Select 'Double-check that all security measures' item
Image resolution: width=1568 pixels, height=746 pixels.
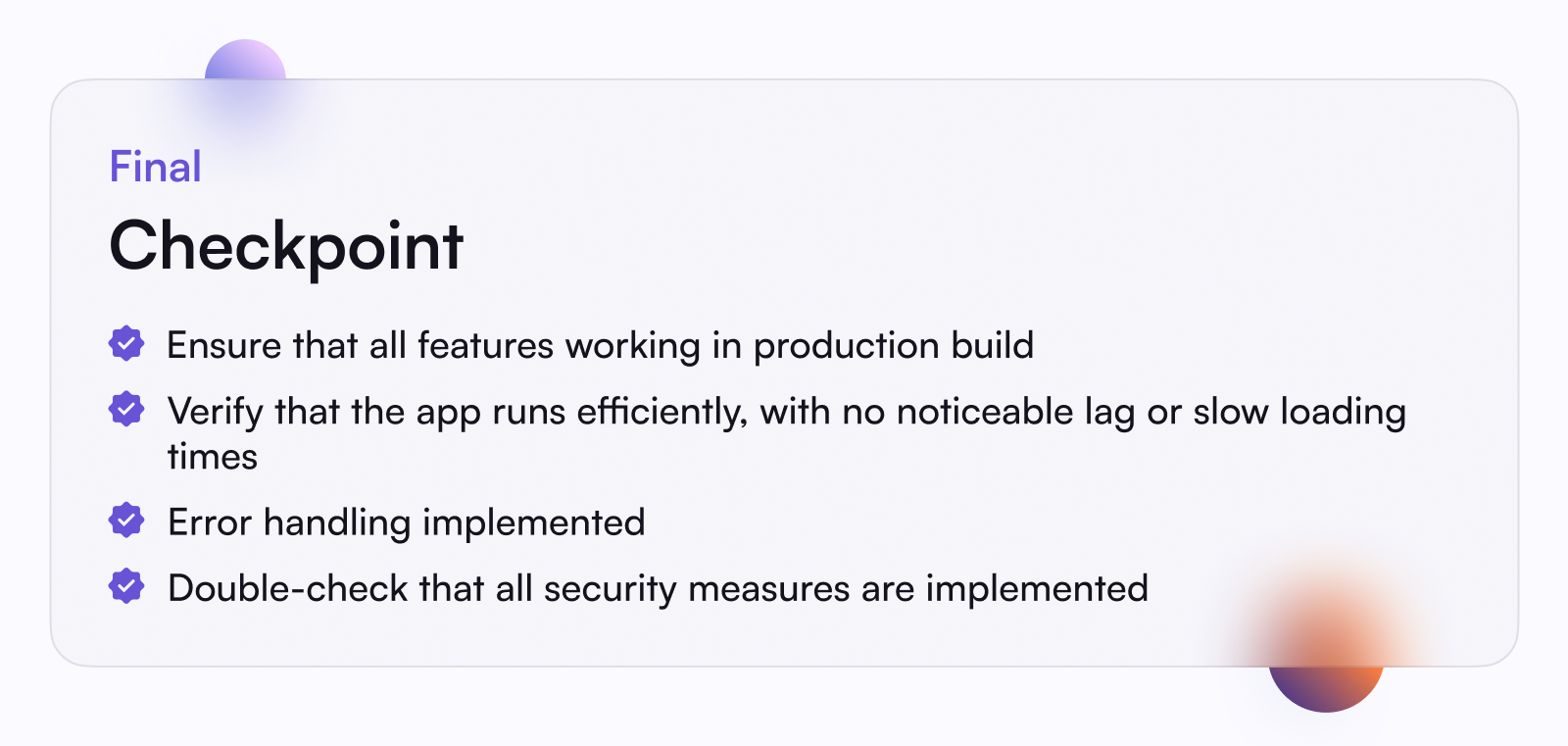(x=658, y=589)
